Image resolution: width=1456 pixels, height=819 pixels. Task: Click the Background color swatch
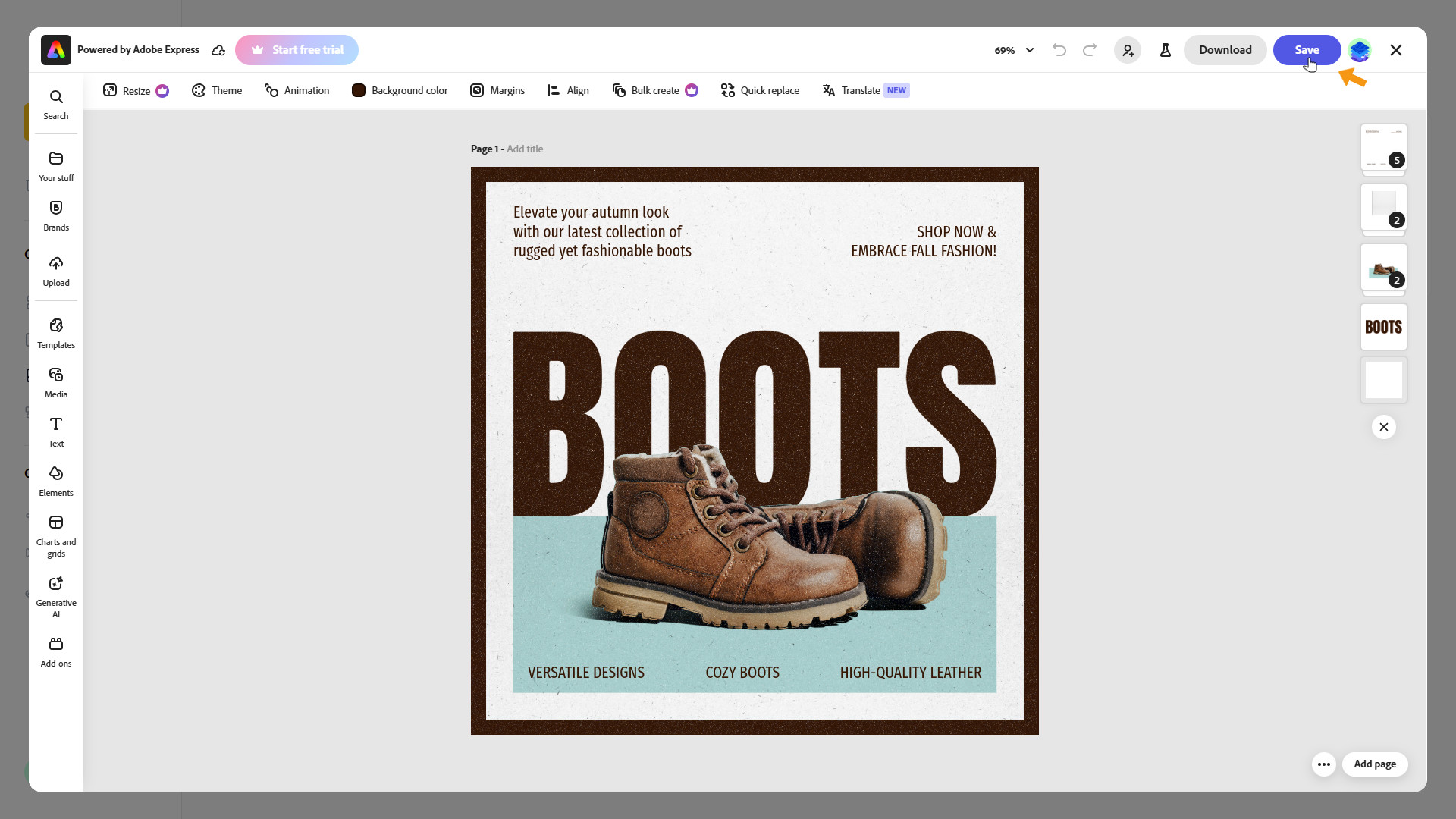click(359, 90)
